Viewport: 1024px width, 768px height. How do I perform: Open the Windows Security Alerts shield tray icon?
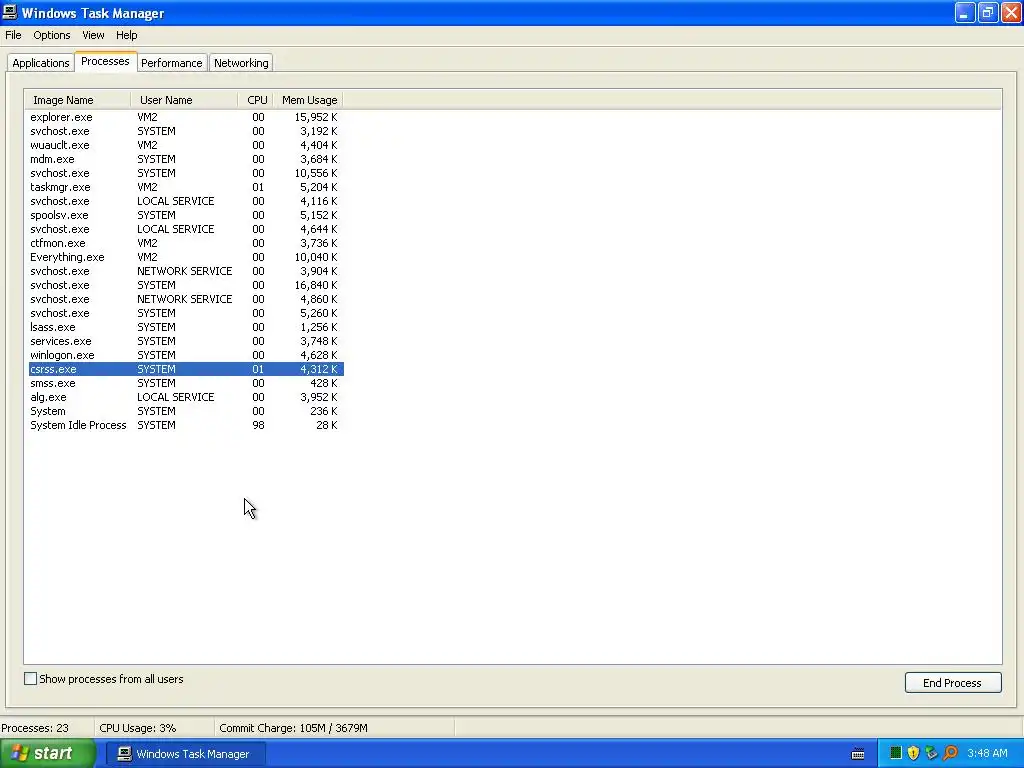point(913,753)
